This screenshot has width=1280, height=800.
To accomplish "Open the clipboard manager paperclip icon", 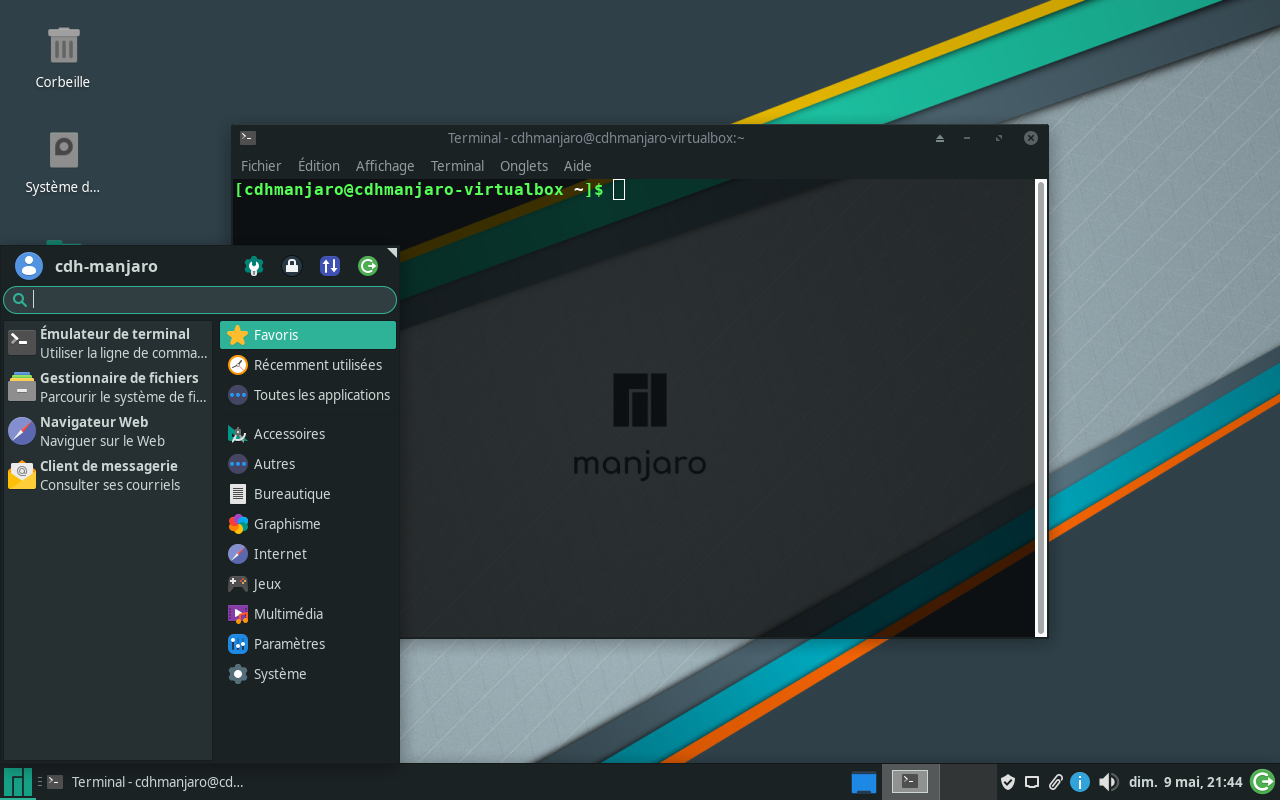I will [1056, 781].
